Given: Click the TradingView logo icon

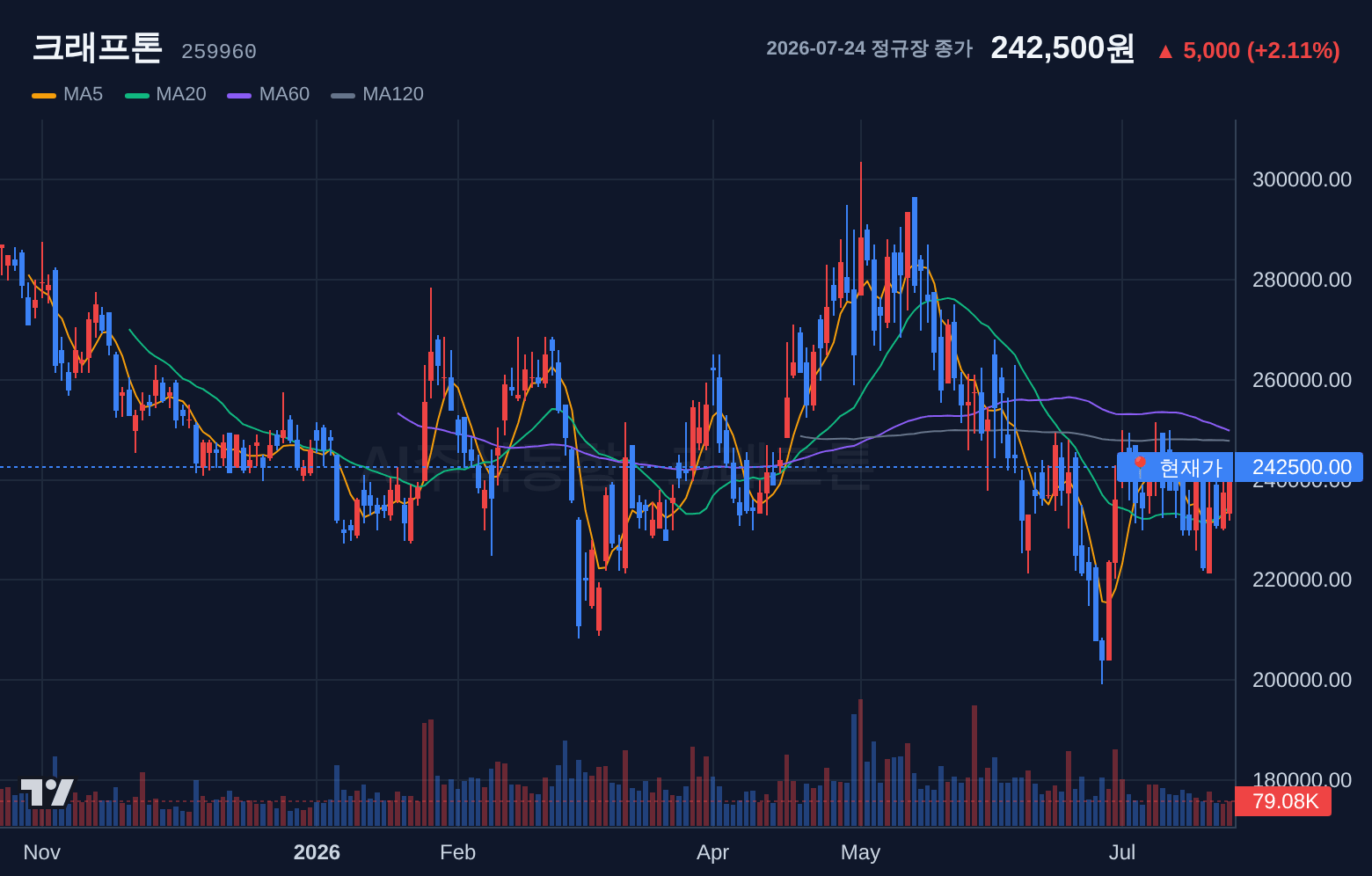Looking at the screenshot, I should 47,792.
